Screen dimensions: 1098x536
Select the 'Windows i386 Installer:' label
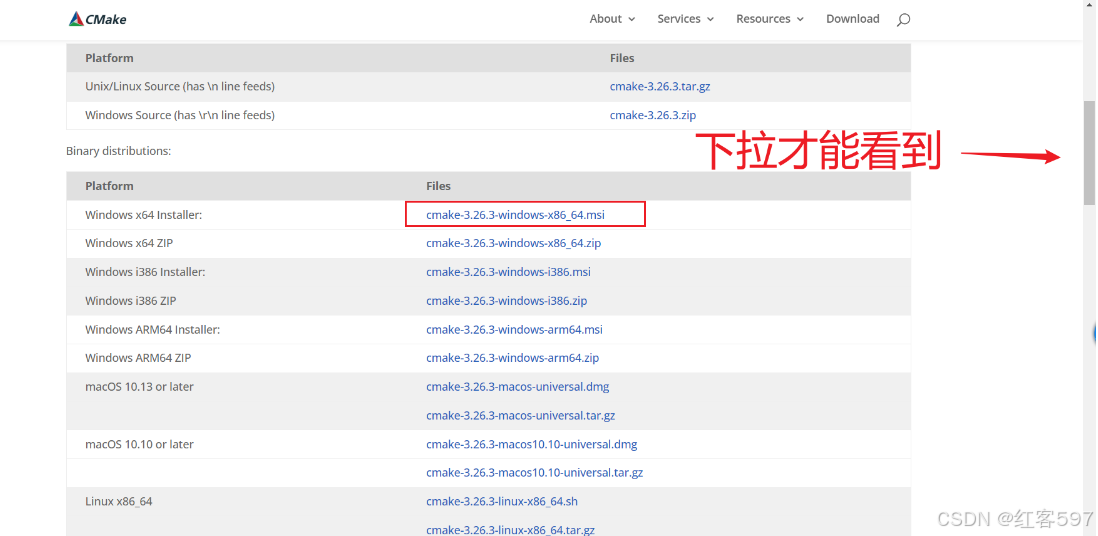[145, 272]
